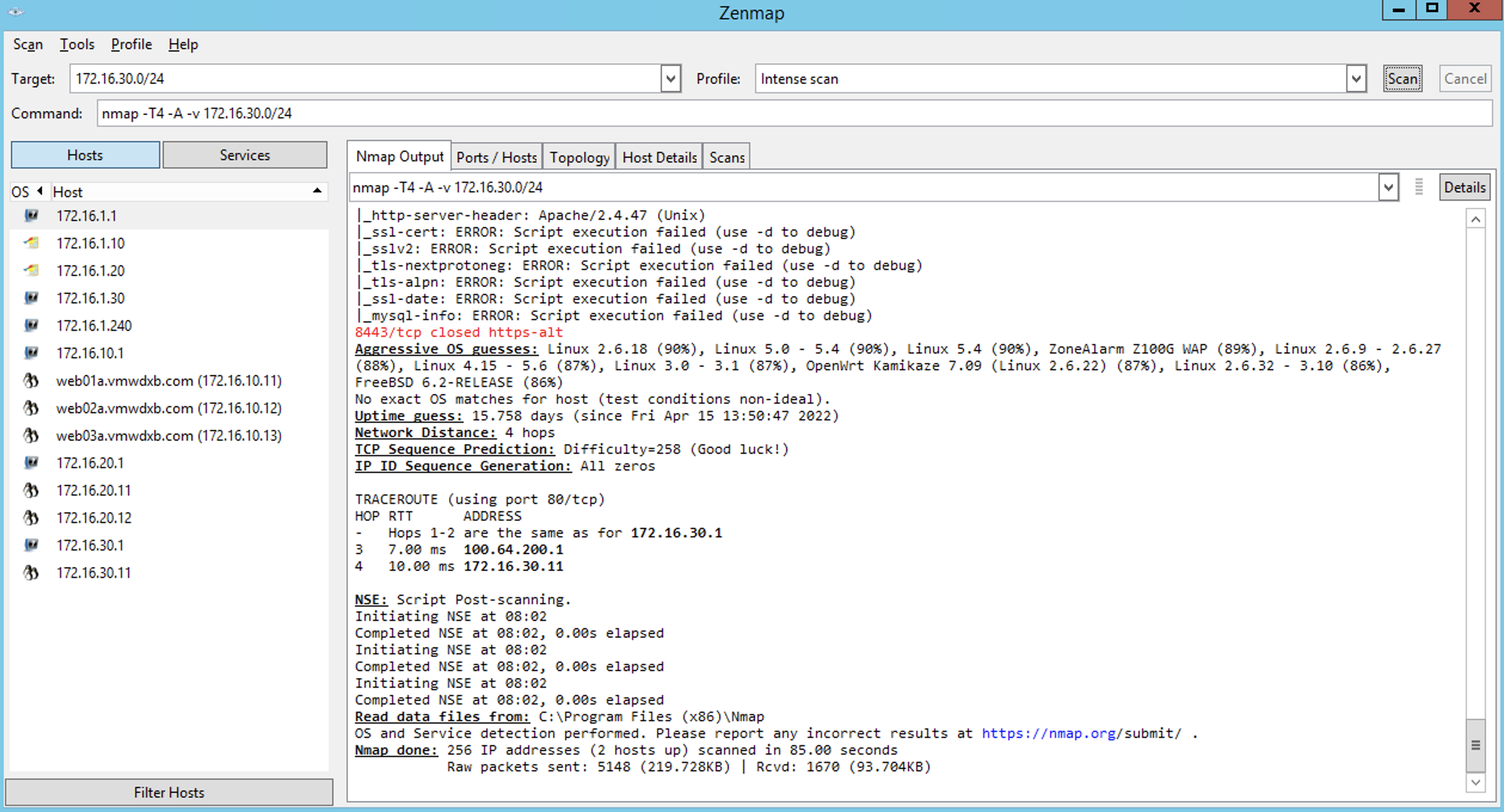Click the OS icon beside host 172.16.1.1

pyautogui.click(x=31, y=216)
